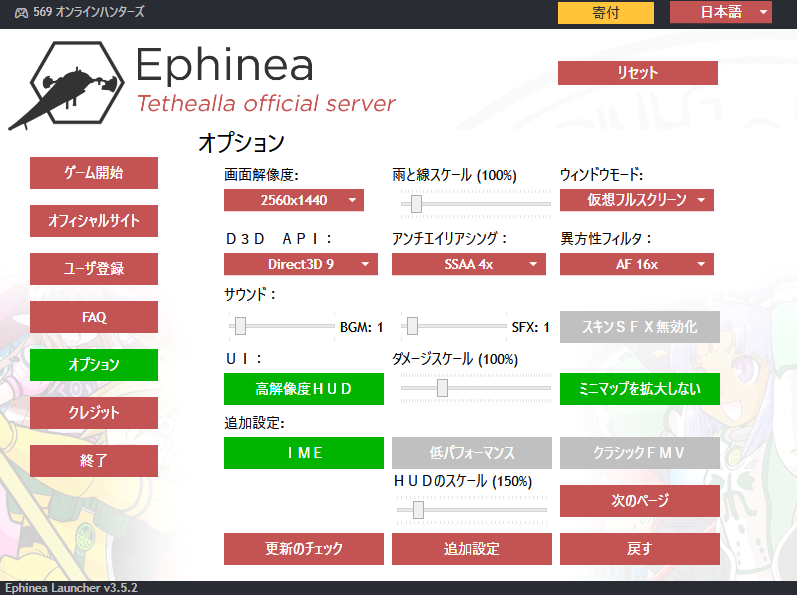Viewport: 797px width, 595px height.
Task: Toggle the 低パフォーマンス option
Action: [471, 453]
